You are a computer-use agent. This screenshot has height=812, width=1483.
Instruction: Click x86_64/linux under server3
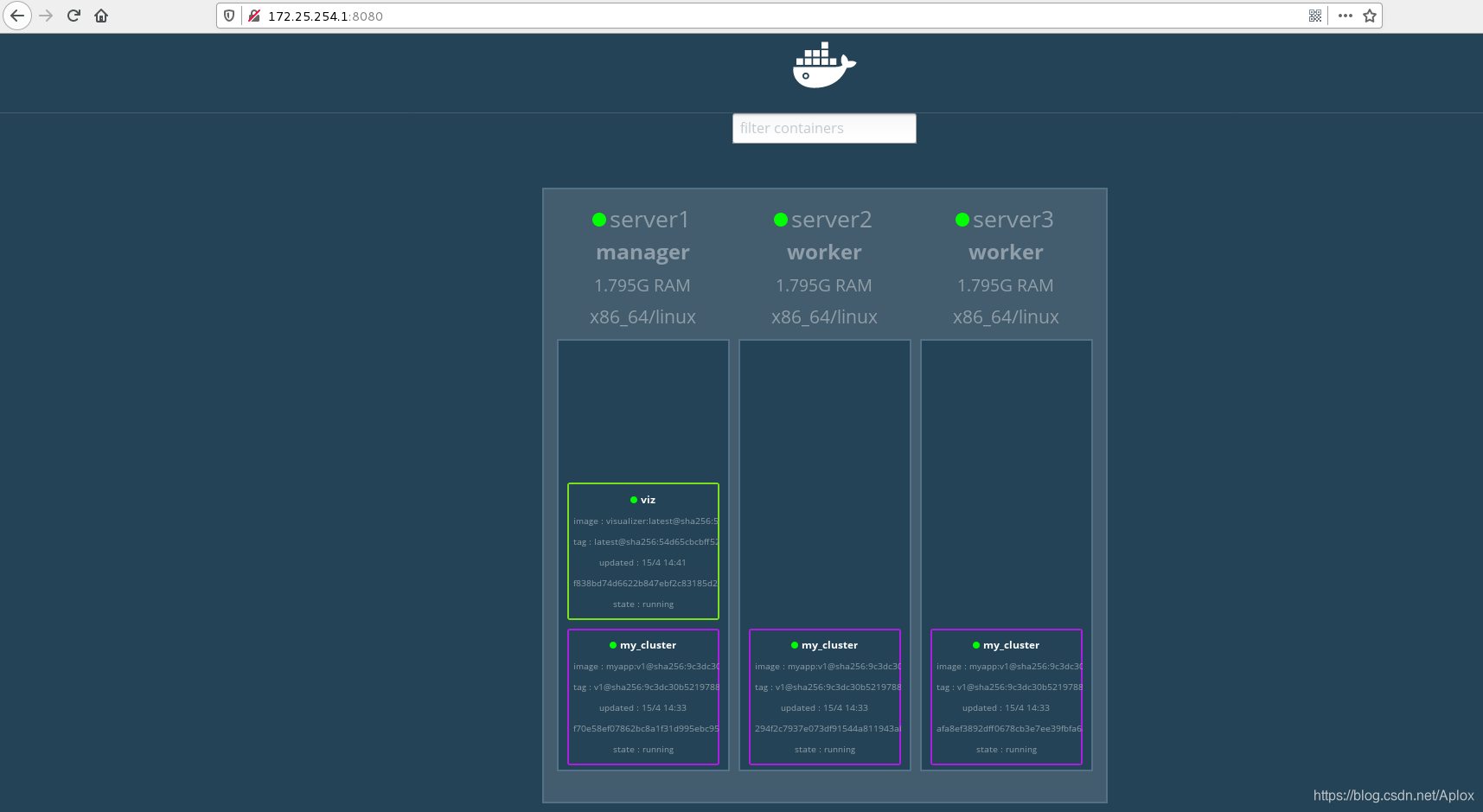pos(1006,317)
